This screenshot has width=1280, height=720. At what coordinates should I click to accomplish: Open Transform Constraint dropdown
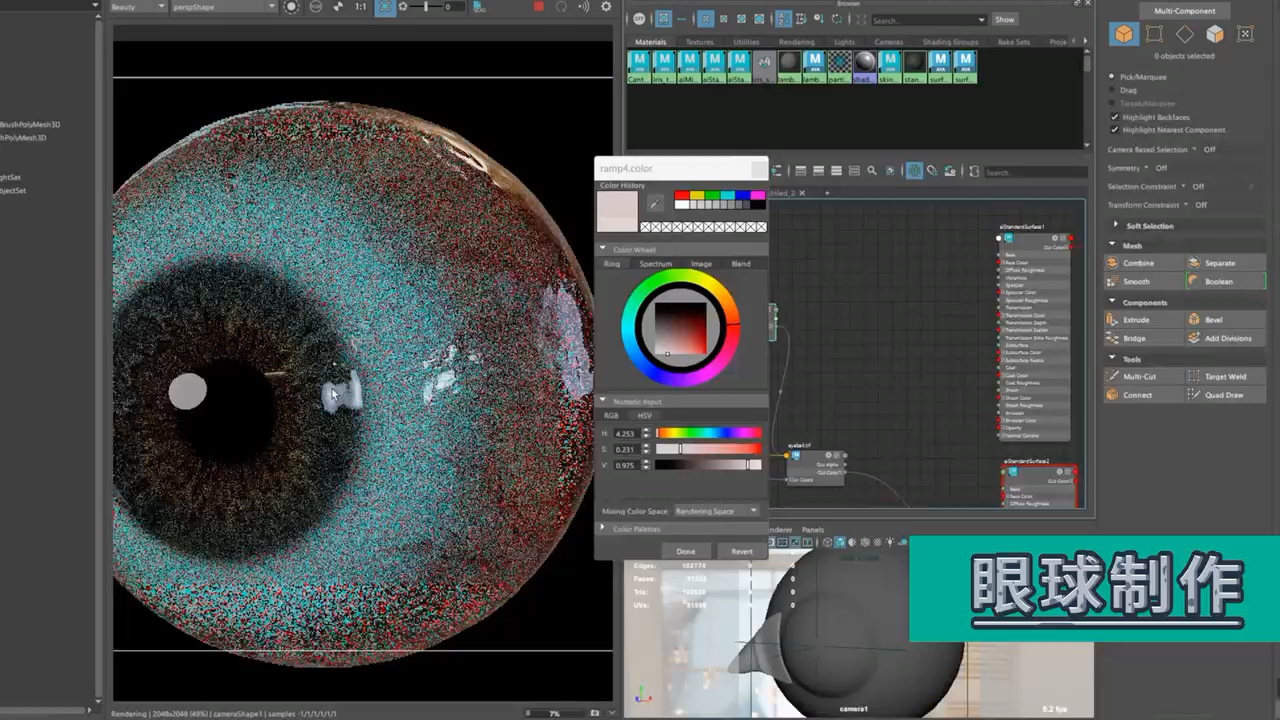pos(1186,205)
